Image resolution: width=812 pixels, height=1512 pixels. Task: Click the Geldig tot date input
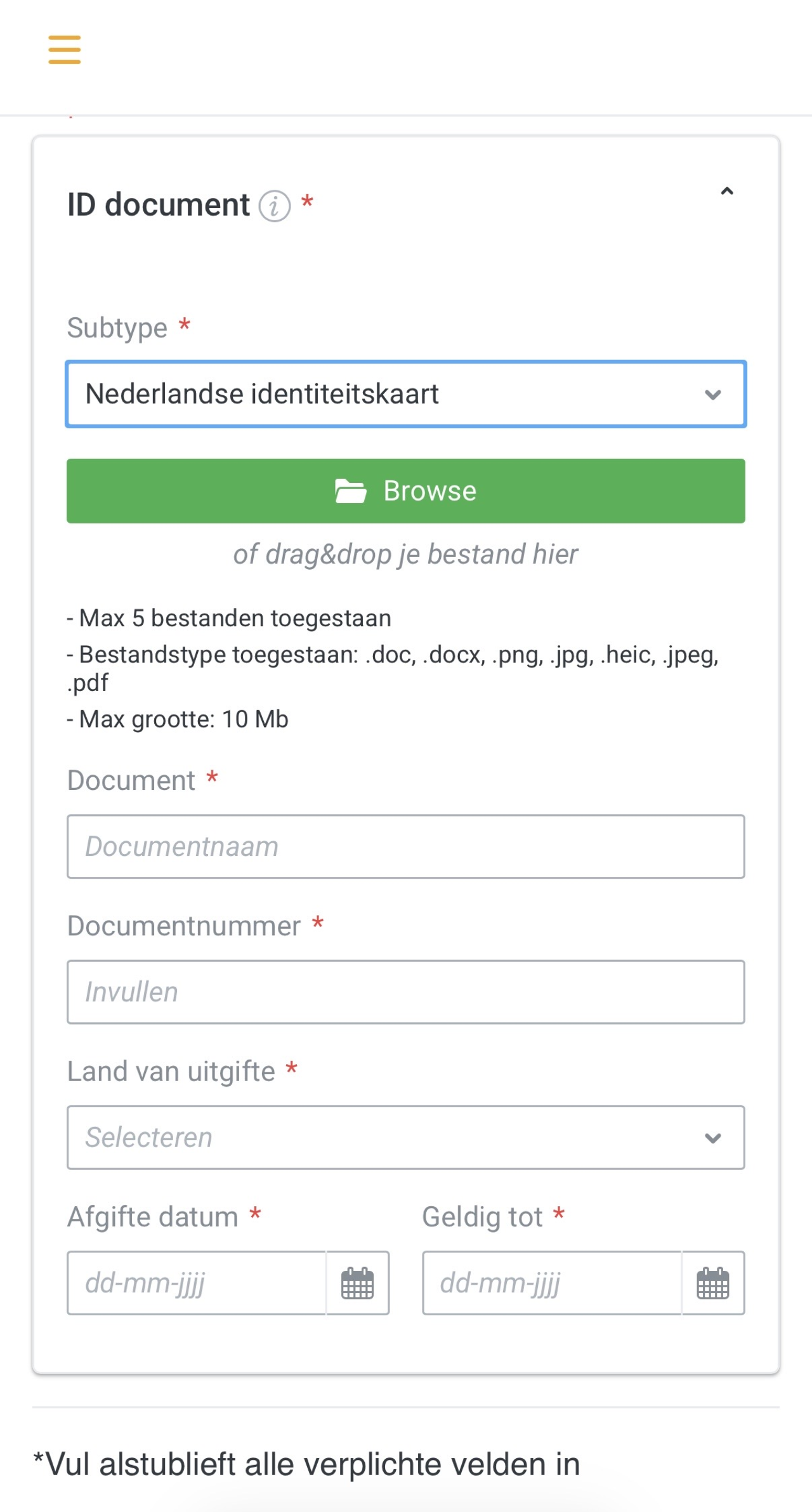tap(552, 1283)
